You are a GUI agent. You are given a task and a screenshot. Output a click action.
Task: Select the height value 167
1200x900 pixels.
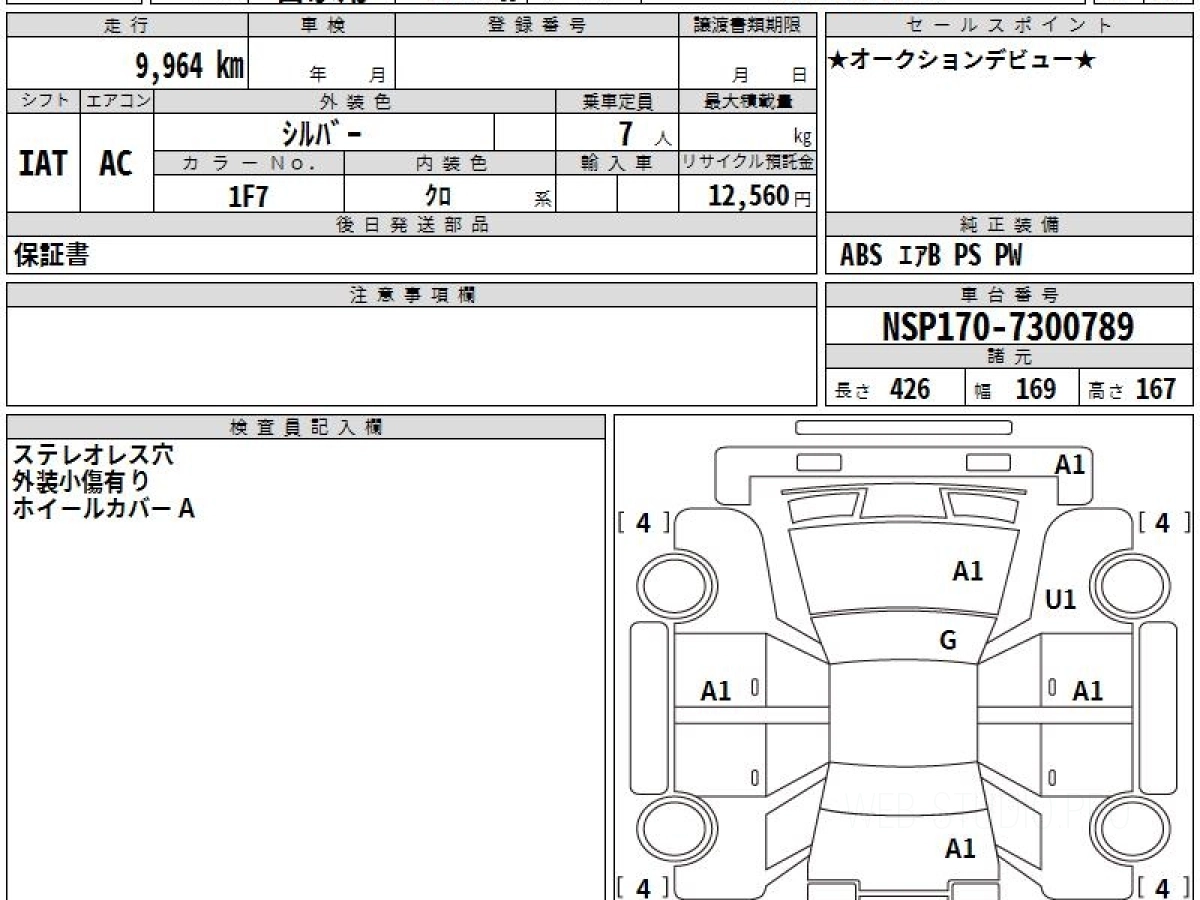1156,389
